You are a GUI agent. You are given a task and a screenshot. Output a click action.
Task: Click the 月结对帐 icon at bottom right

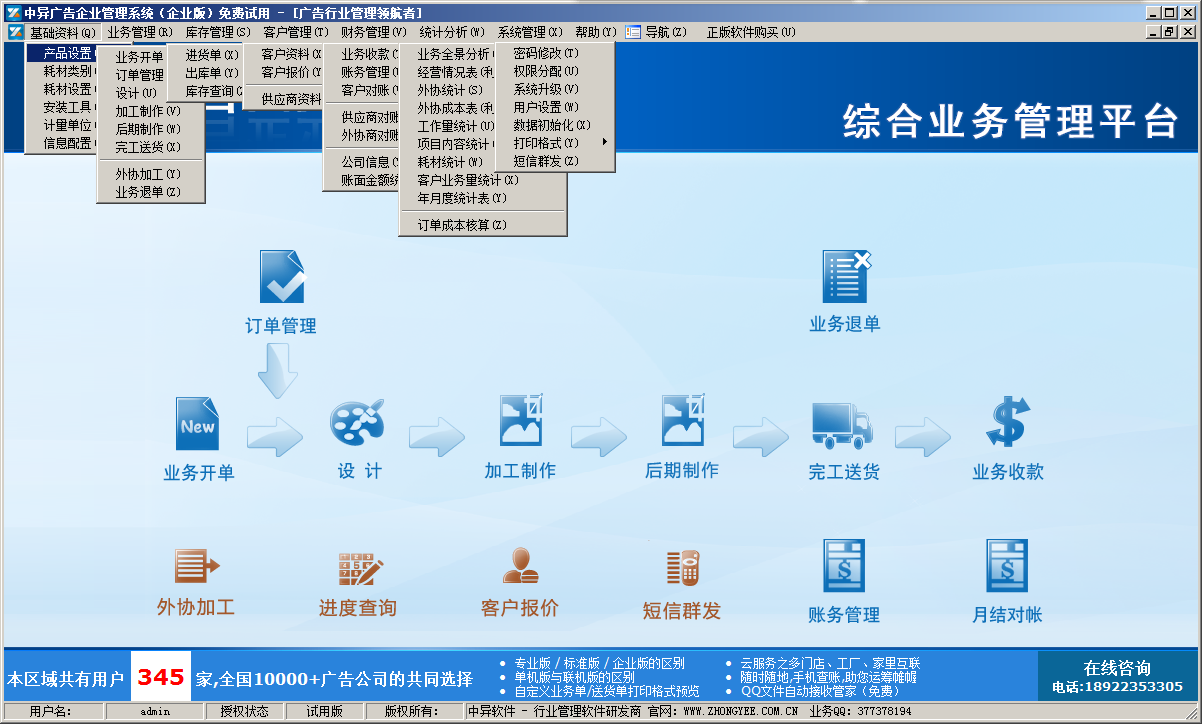(1005, 567)
